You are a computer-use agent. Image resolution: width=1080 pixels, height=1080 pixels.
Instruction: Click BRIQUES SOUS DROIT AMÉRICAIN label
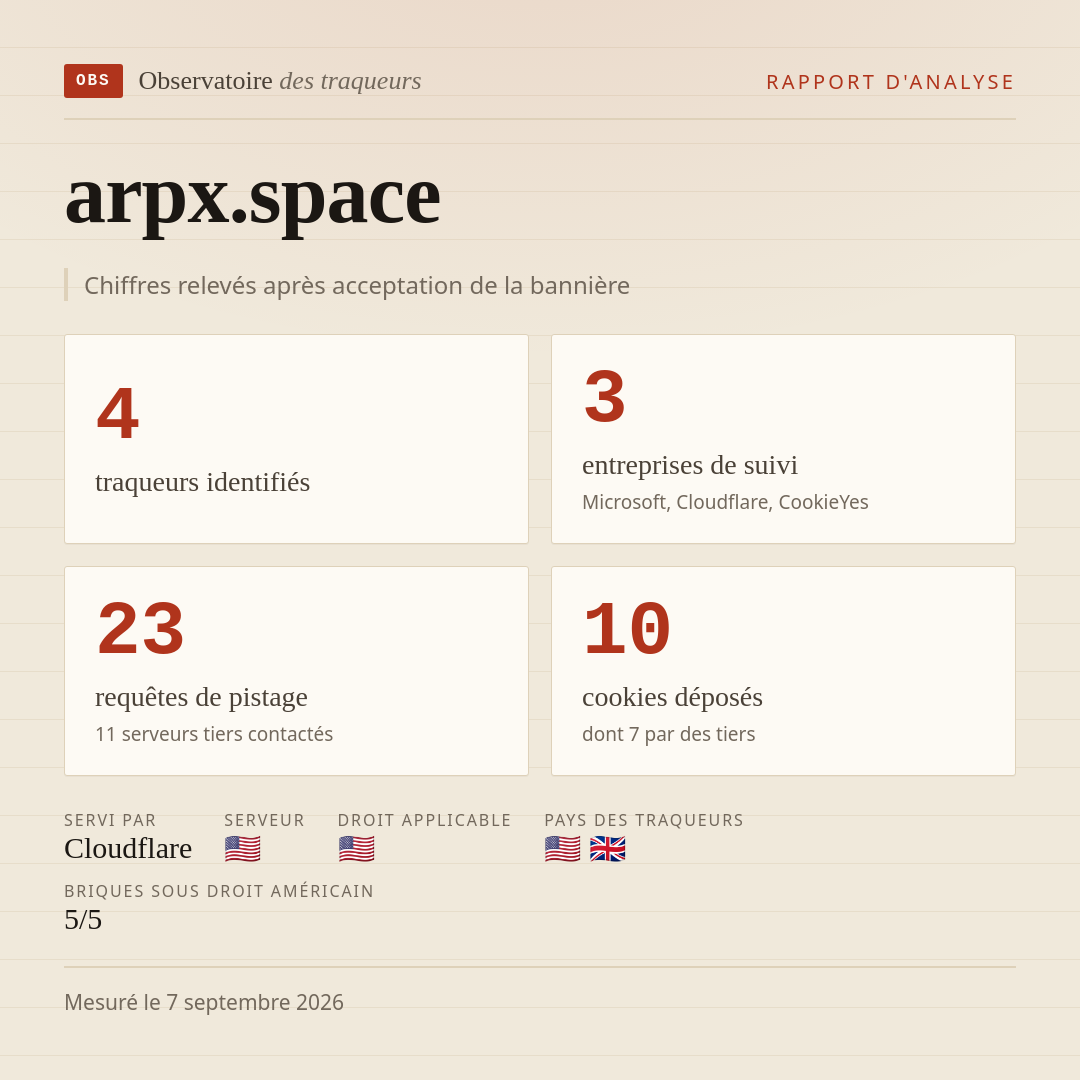coord(219,891)
